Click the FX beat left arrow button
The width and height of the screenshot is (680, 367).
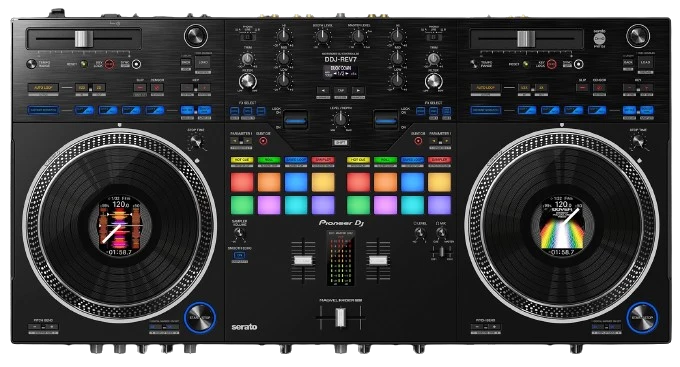[x=323, y=91]
